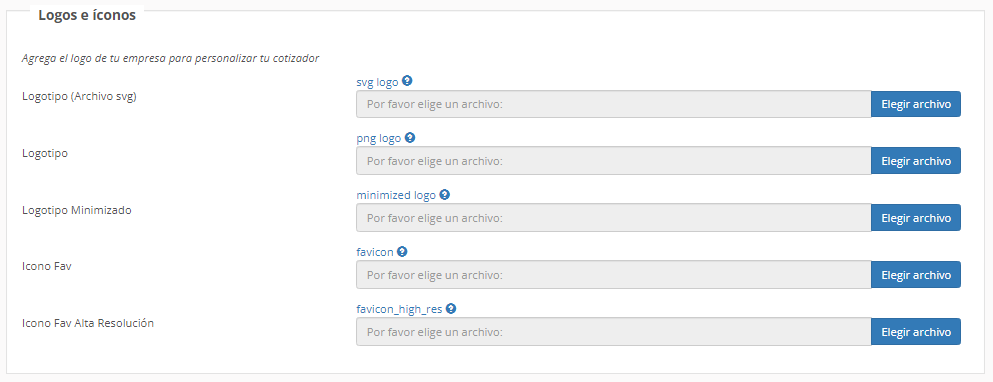Screen dimensions: 993x382
Task: Click the help icon beside favicon_high_res
Action: (451, 309)
